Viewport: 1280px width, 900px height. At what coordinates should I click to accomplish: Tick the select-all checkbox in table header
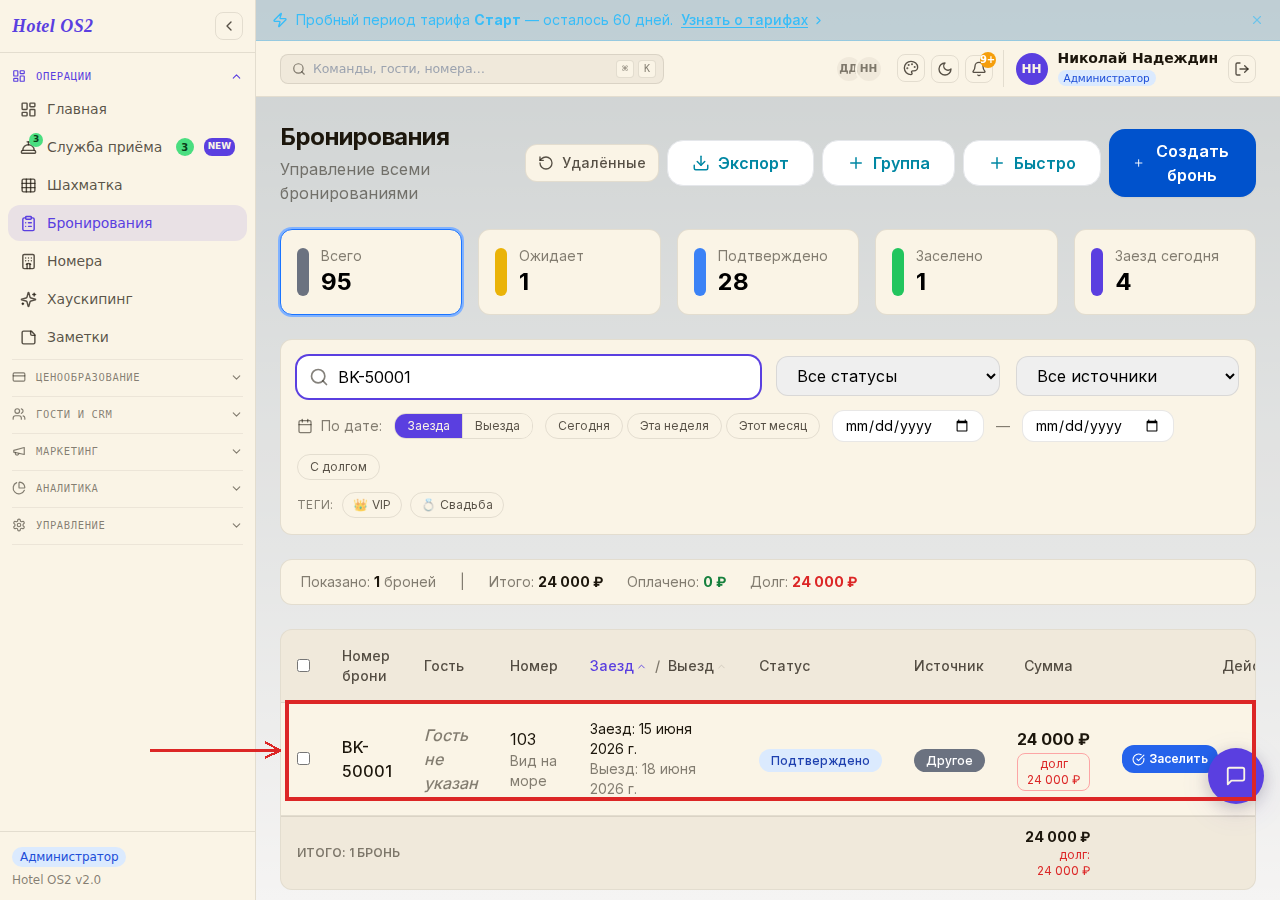304,666
